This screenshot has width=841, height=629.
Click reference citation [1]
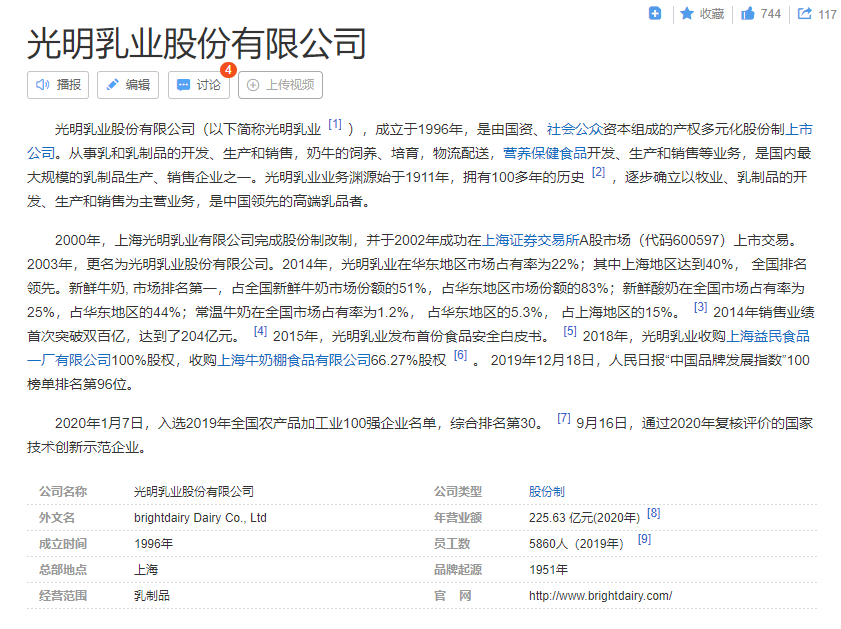(x=335, y=124)
